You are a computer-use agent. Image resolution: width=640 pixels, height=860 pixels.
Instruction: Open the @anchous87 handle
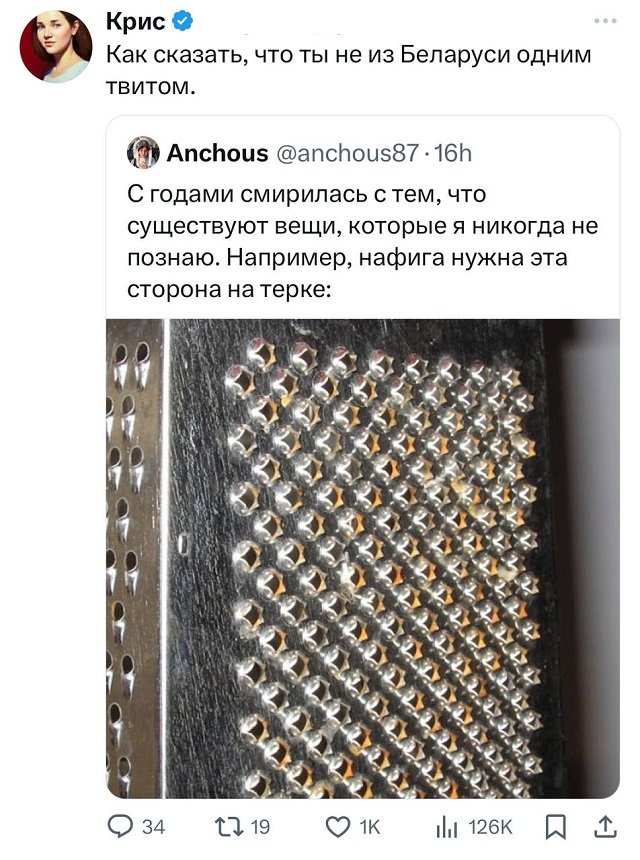point(347,153)
